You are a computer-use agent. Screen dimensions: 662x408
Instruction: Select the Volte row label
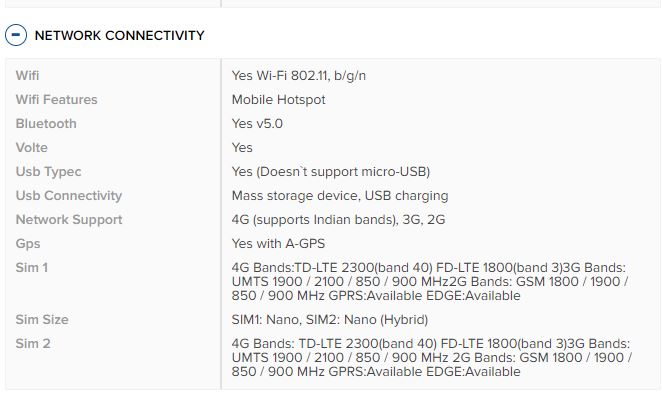(32, 148)
